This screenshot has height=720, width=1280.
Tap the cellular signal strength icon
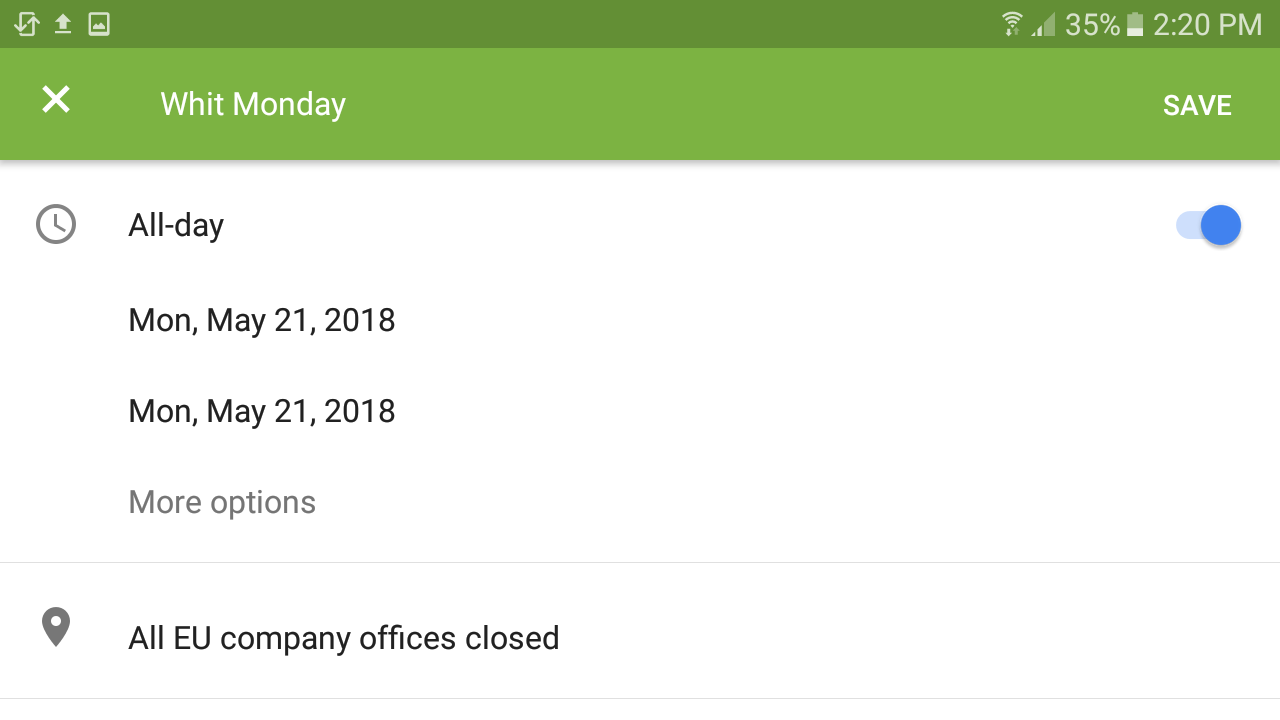click(x=1043, y=24)
